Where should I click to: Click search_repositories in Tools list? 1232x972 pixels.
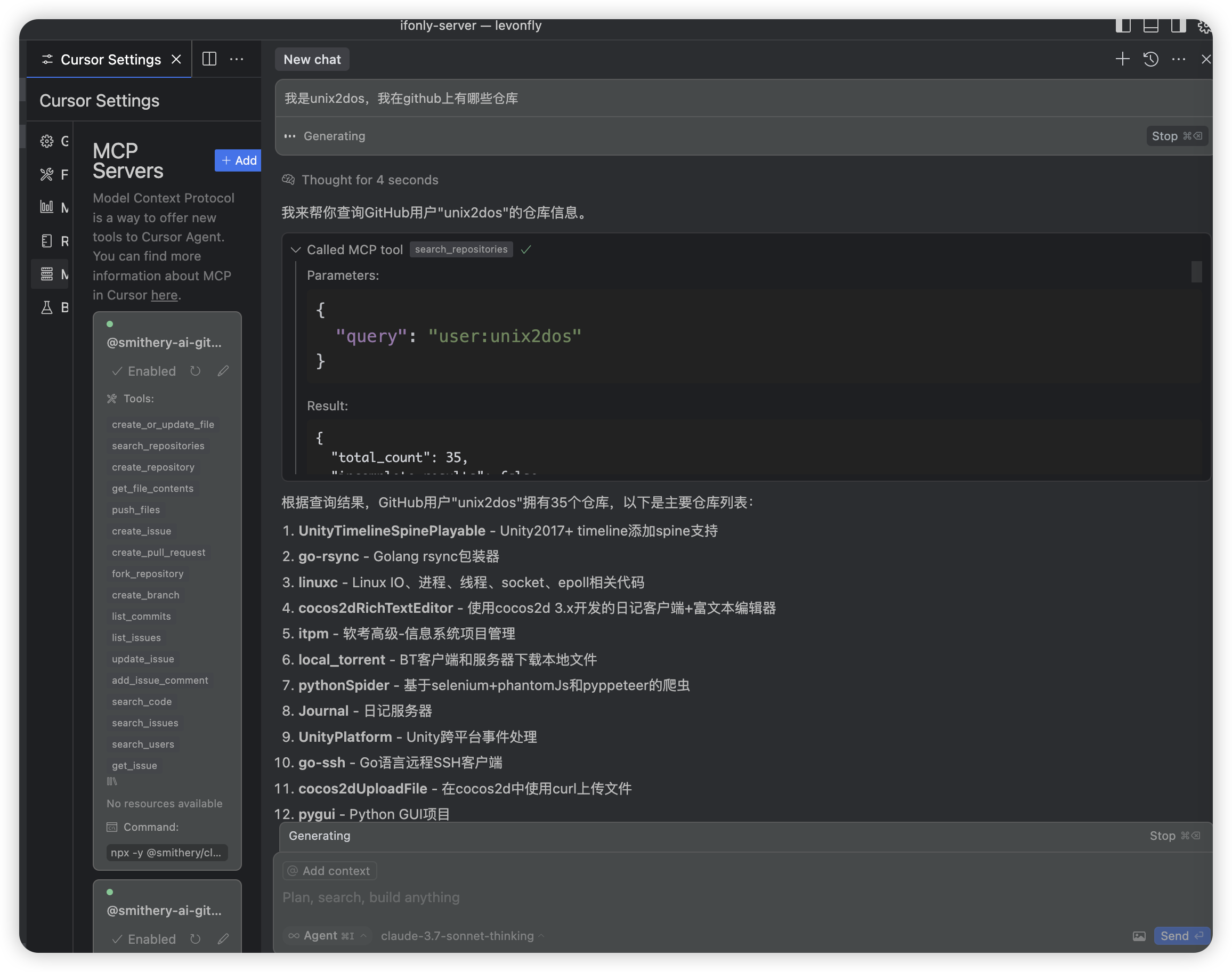click(158, 446)
